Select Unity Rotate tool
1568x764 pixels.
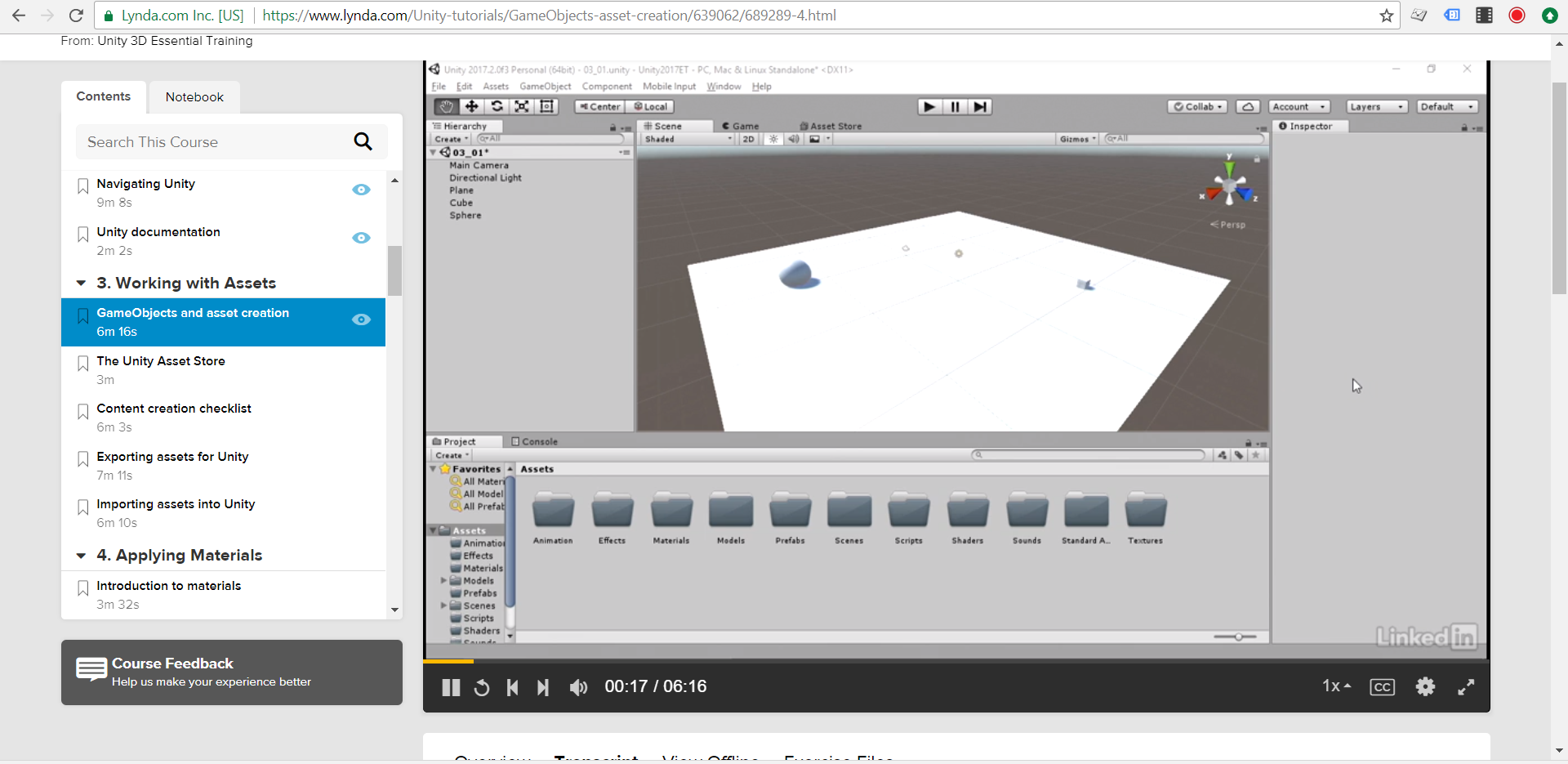point(497,106)
